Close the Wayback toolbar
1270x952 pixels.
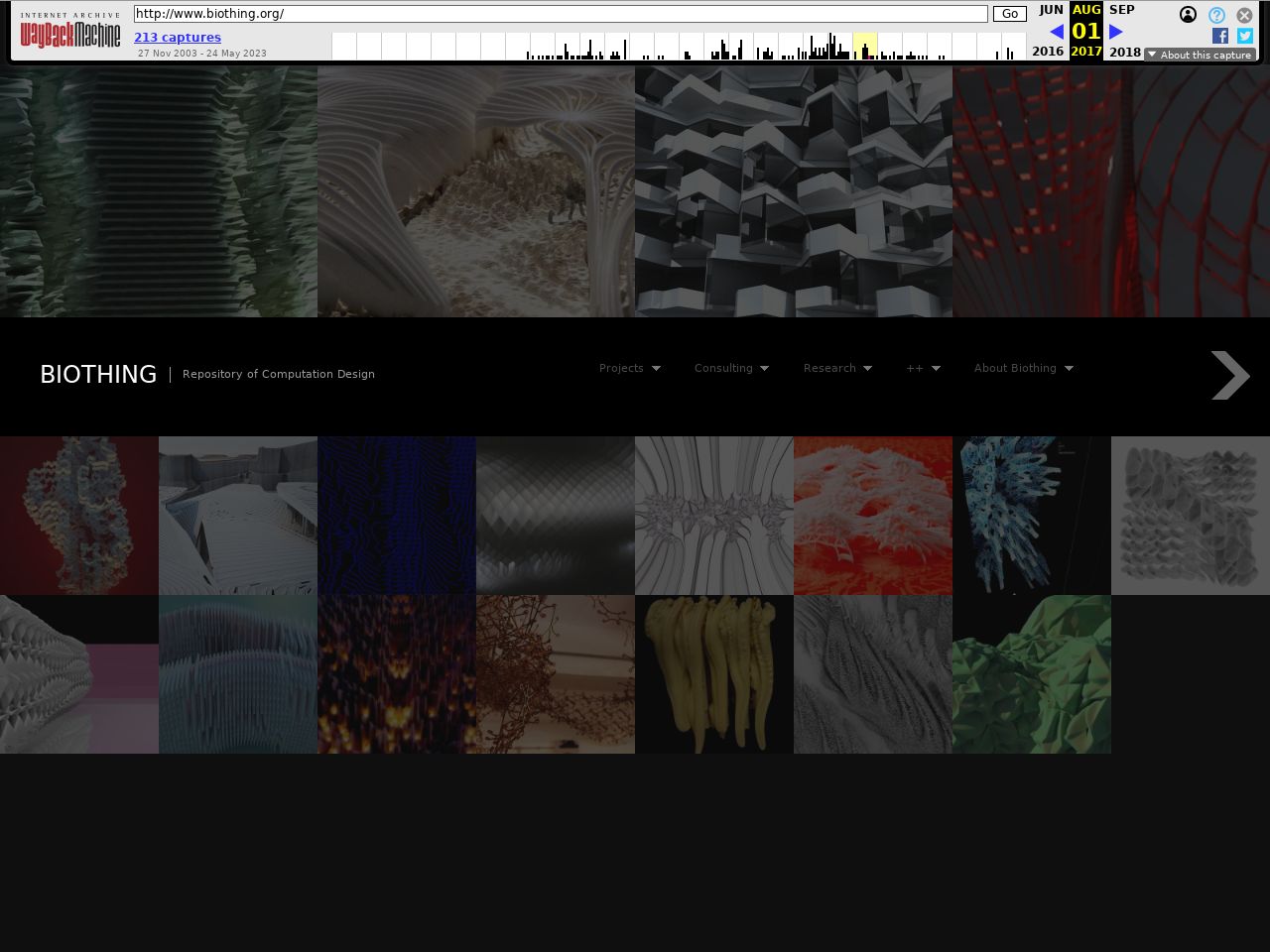pos(1244,15)
